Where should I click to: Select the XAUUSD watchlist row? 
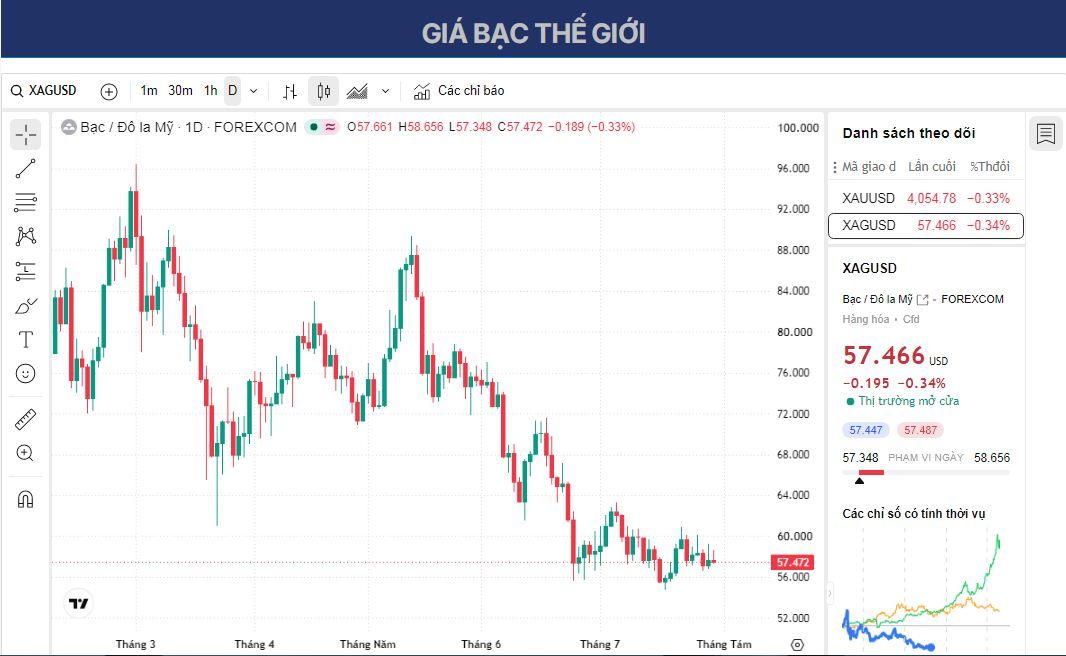925,198
